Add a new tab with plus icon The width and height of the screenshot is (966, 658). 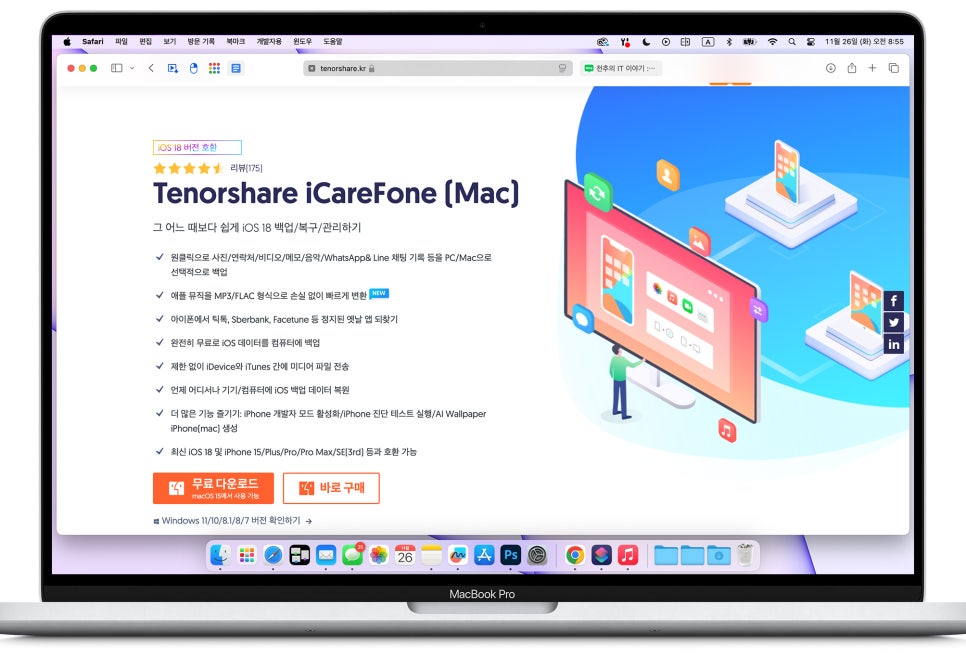click(x=872, y=68)
